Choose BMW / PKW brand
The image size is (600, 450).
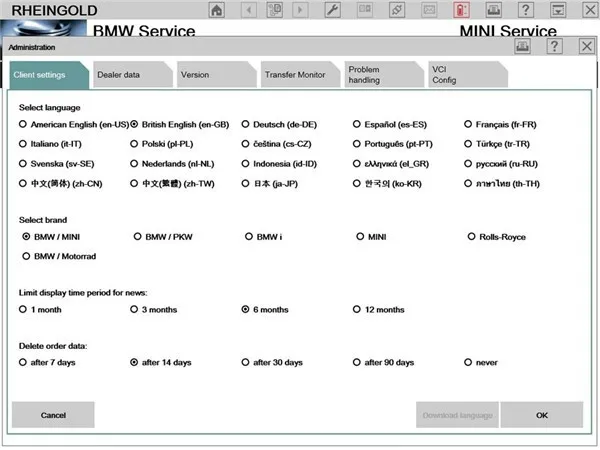[163, 237]
